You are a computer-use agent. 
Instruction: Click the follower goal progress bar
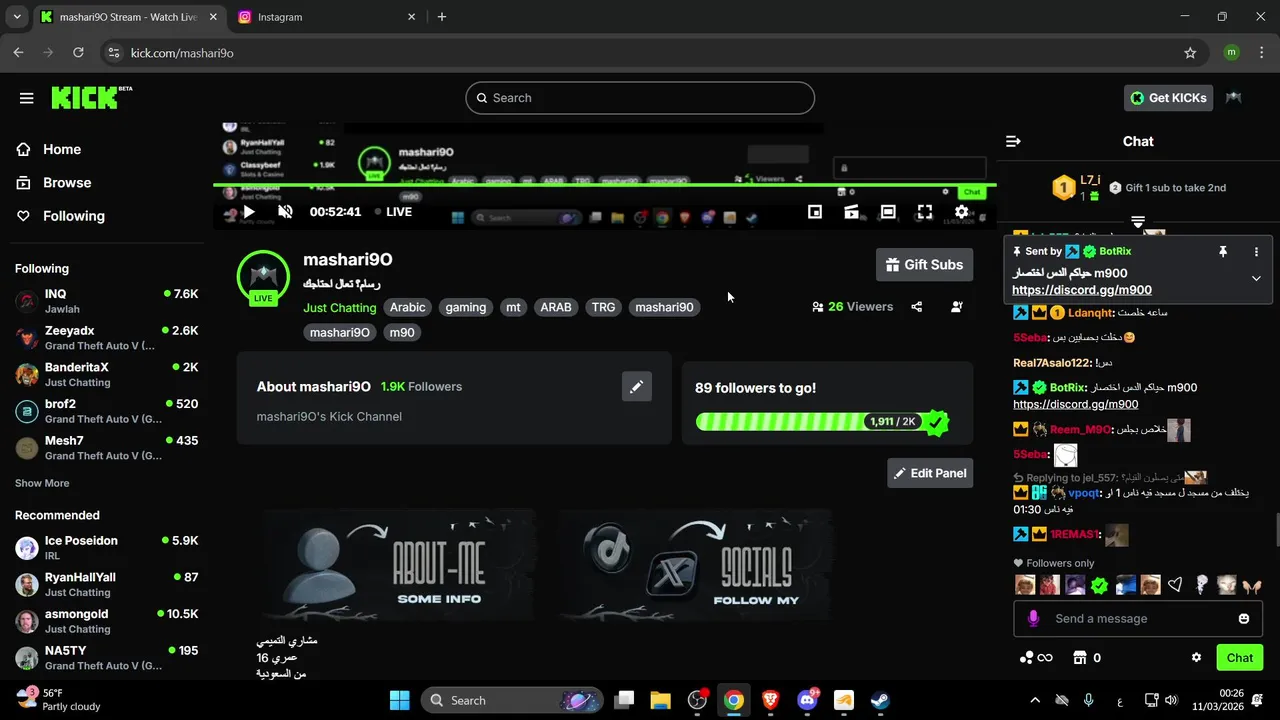pos(820,422)
